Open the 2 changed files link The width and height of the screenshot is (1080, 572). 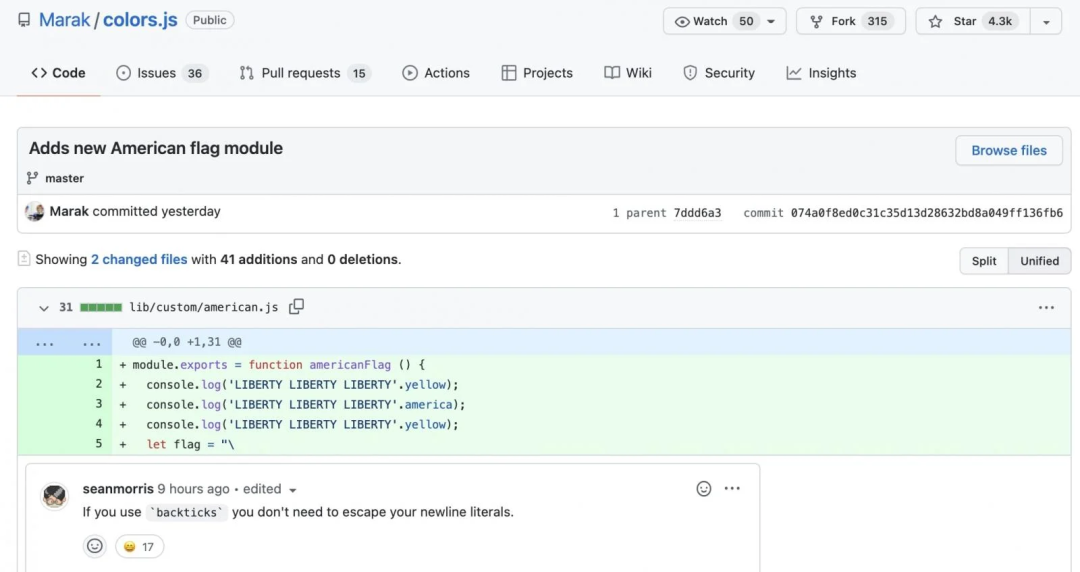point(139,260)
